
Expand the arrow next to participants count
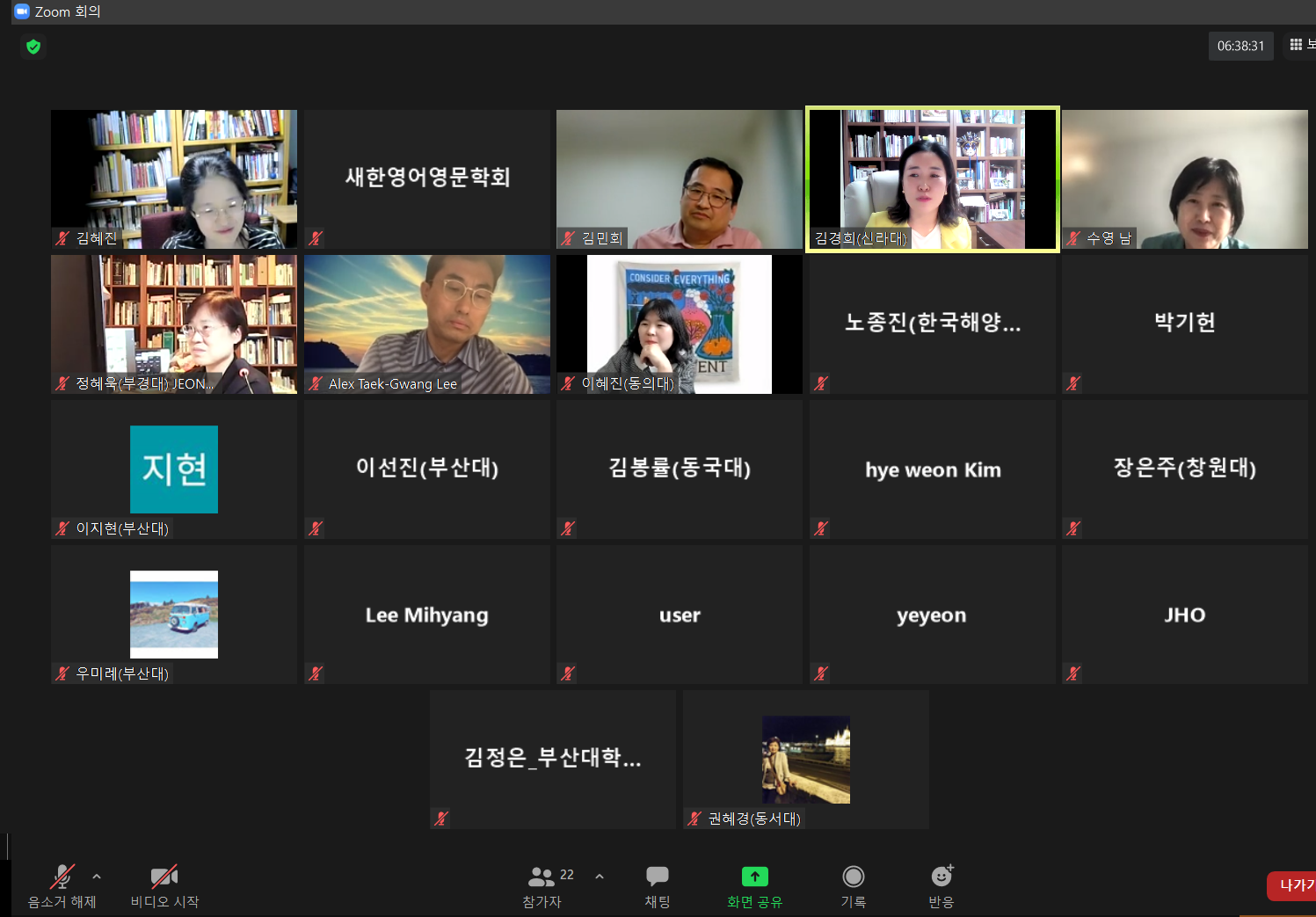(600, 877)
